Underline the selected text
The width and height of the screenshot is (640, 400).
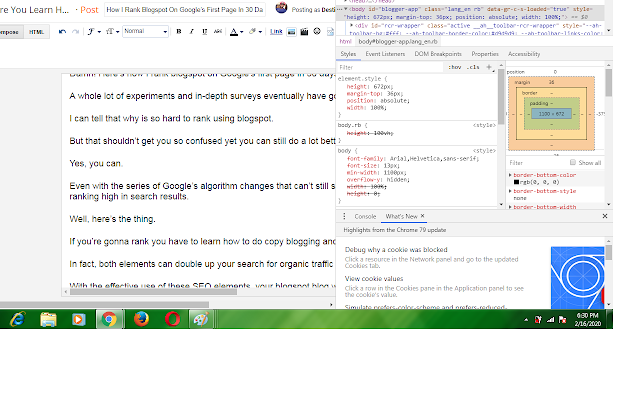click(x=204, y=31)
